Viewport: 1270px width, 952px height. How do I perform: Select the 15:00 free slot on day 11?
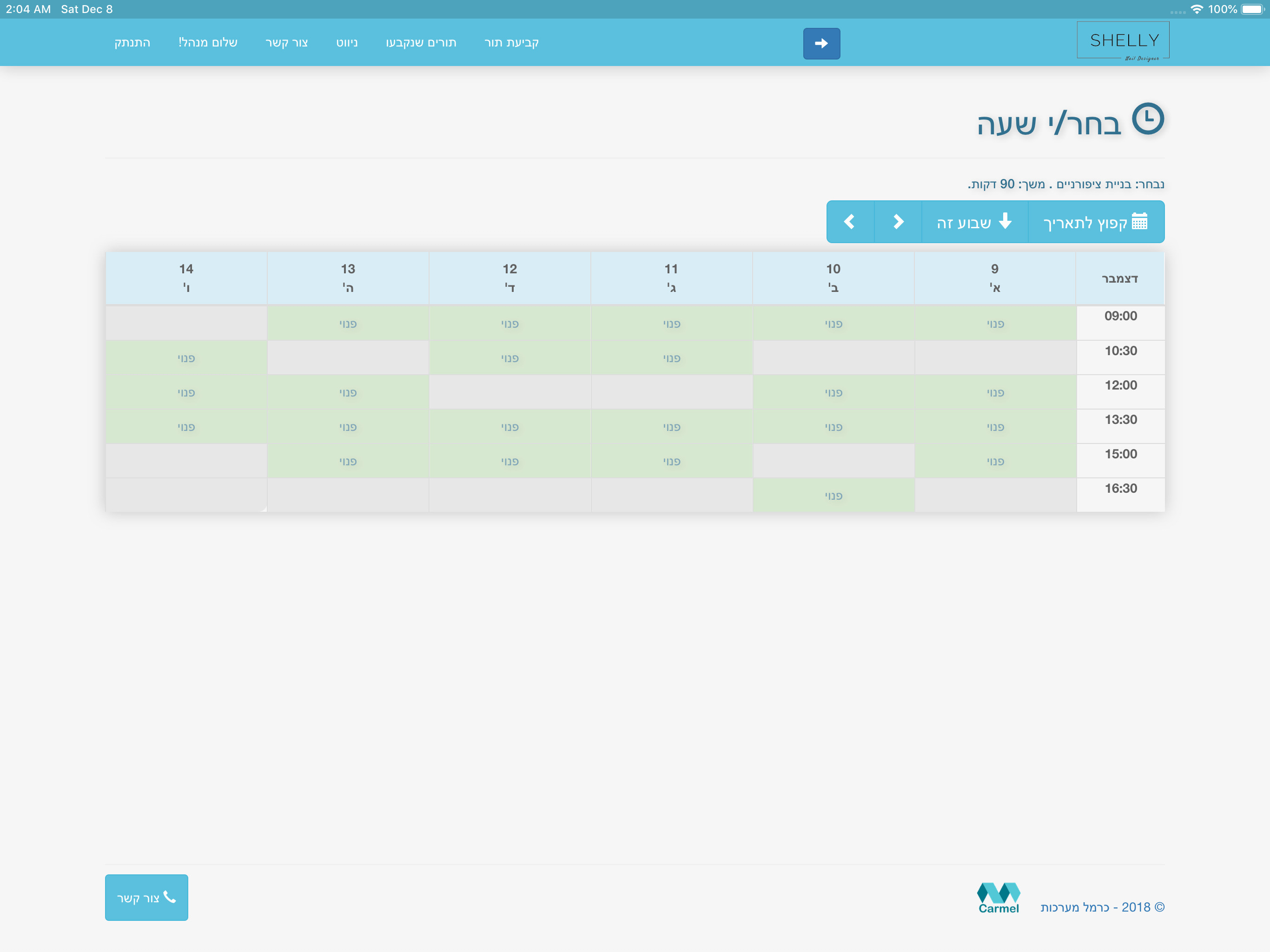point(671,461)
